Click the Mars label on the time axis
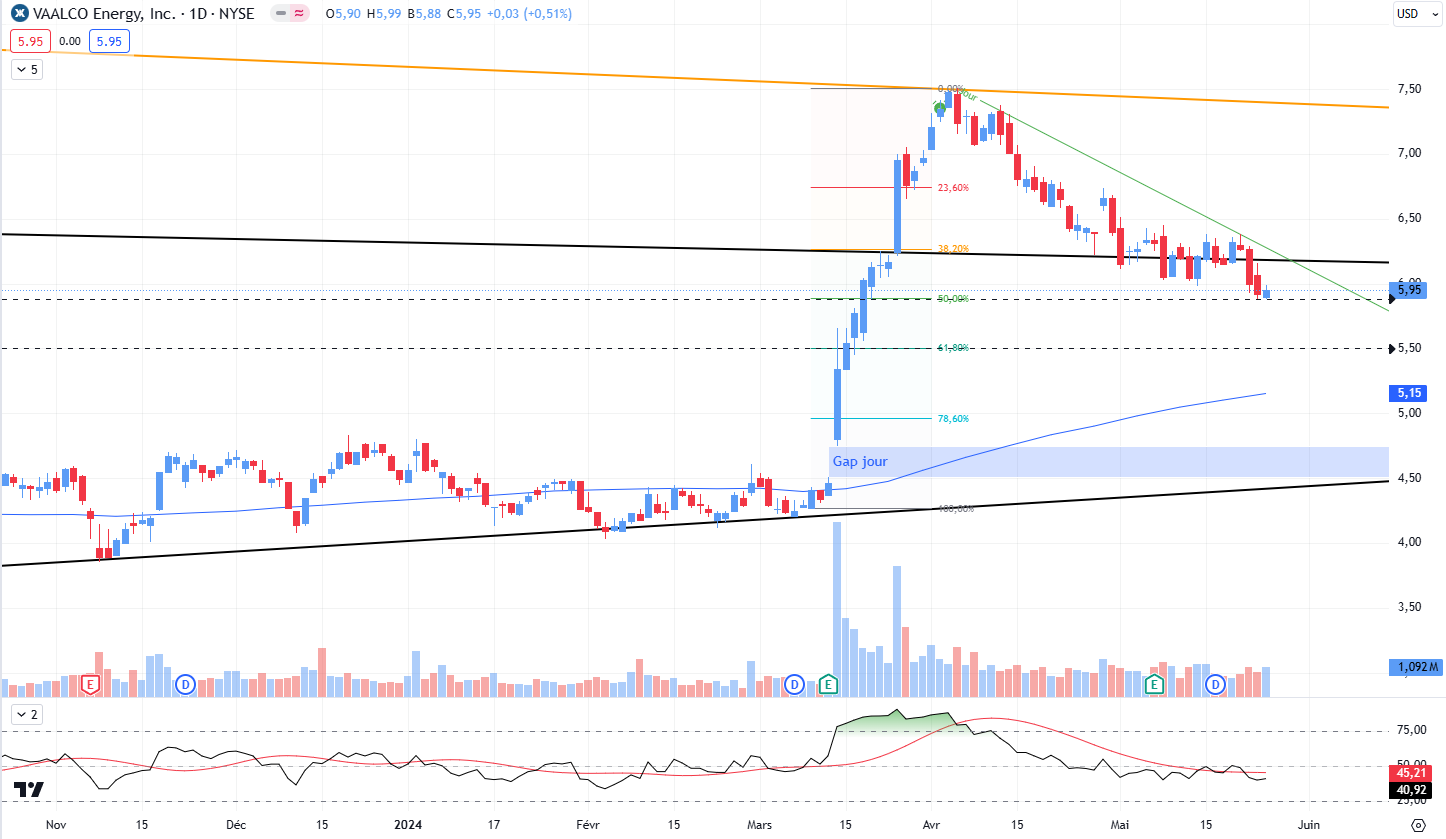The width and height of the screenshot is (1446, 839). coord(759,825)
